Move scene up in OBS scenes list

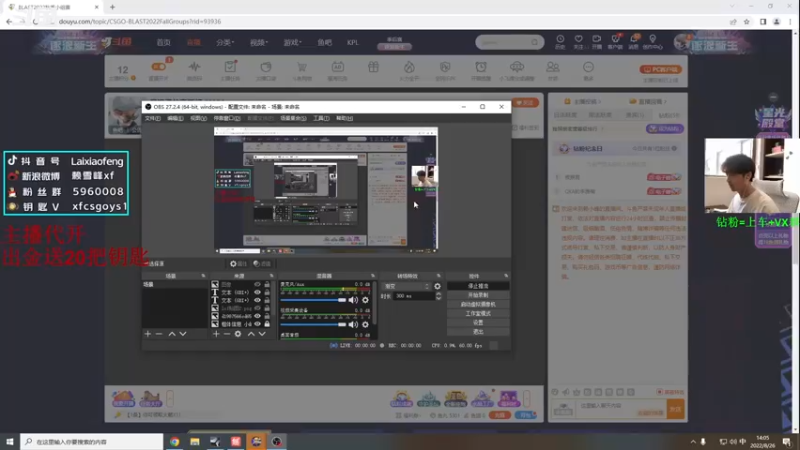(172, 334)
